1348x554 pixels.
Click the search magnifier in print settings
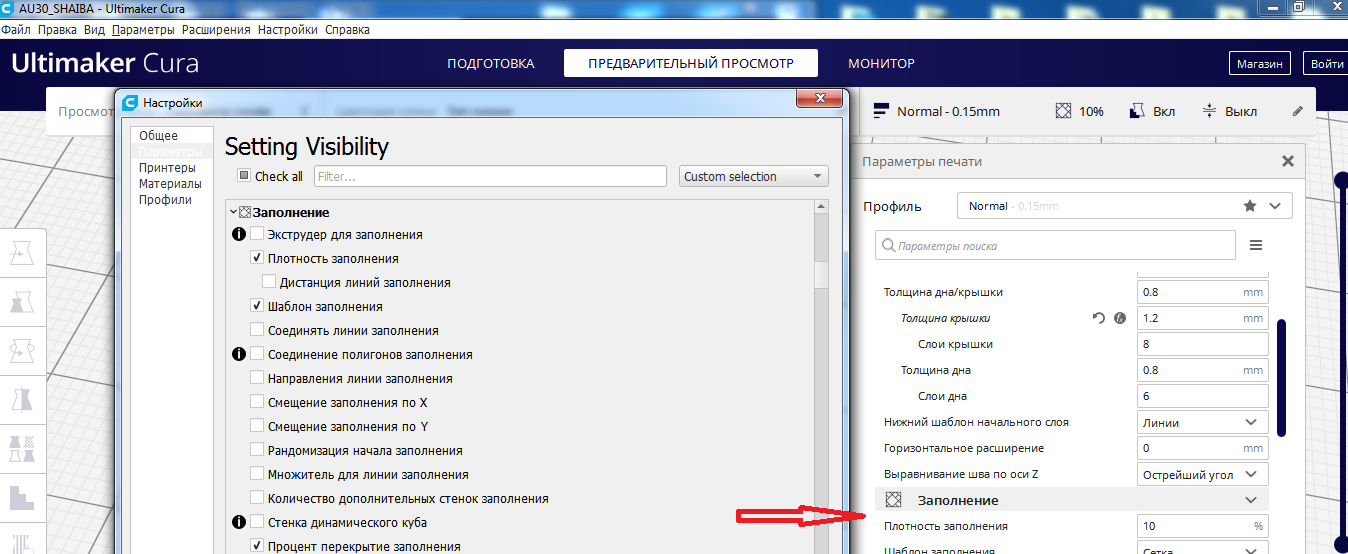click(x=887, y=245)
